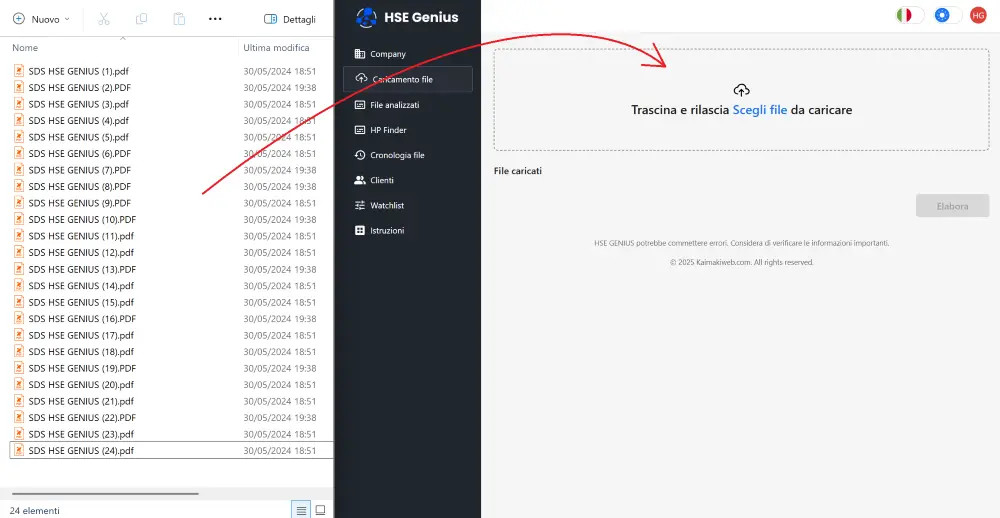Click the HSE Genius logo icon
Screen dimensions: 1000x518
tap(368, 17)
